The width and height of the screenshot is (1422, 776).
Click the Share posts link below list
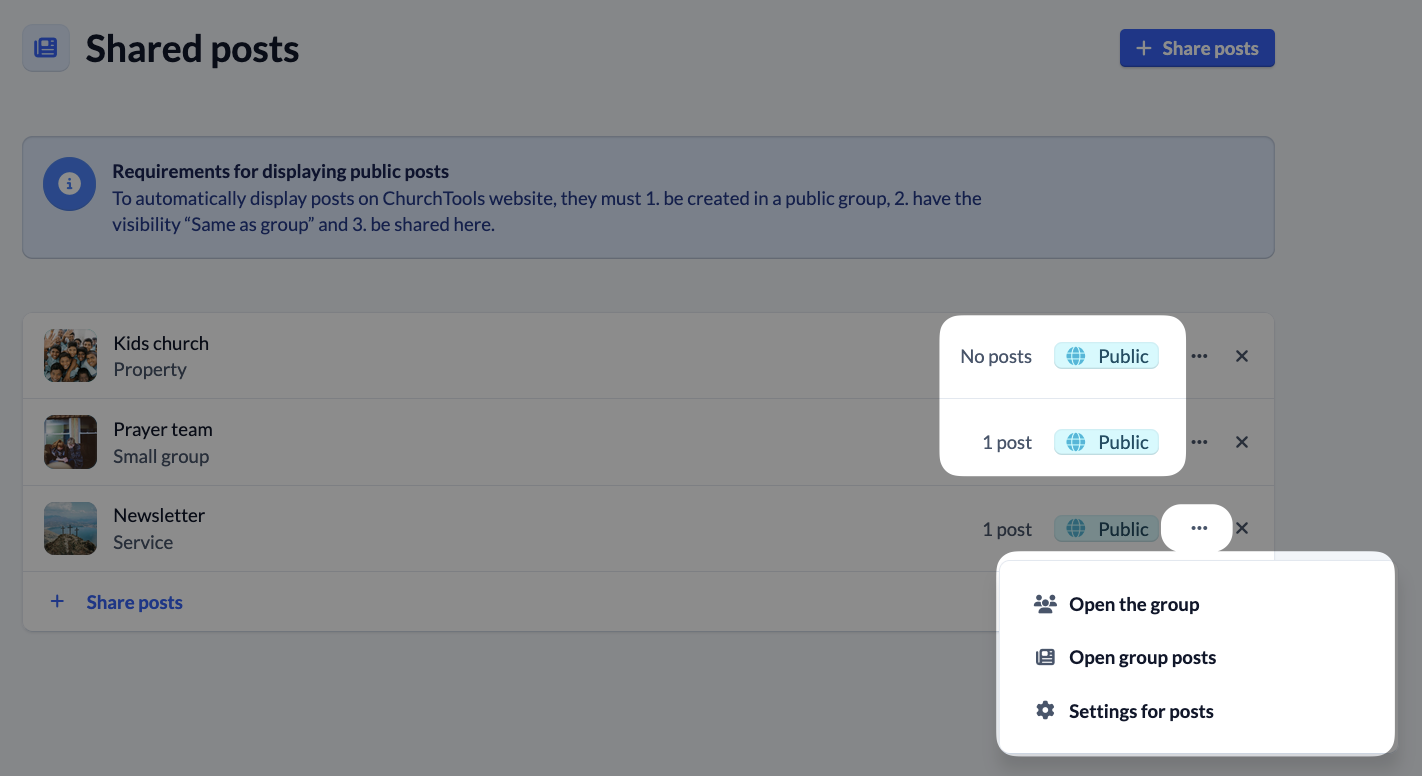click(134, 602)
